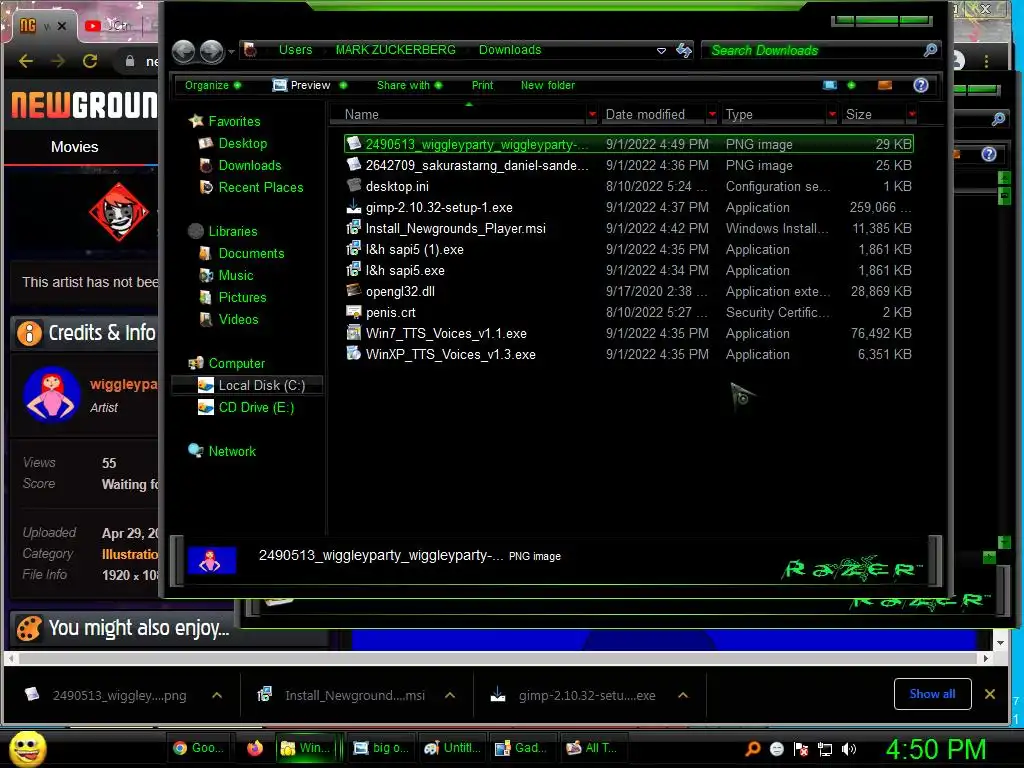This screenshot has width=1024, height=768.
Task: Select Install_Newgrounds_Player.msi file
Action: [628, 228]
